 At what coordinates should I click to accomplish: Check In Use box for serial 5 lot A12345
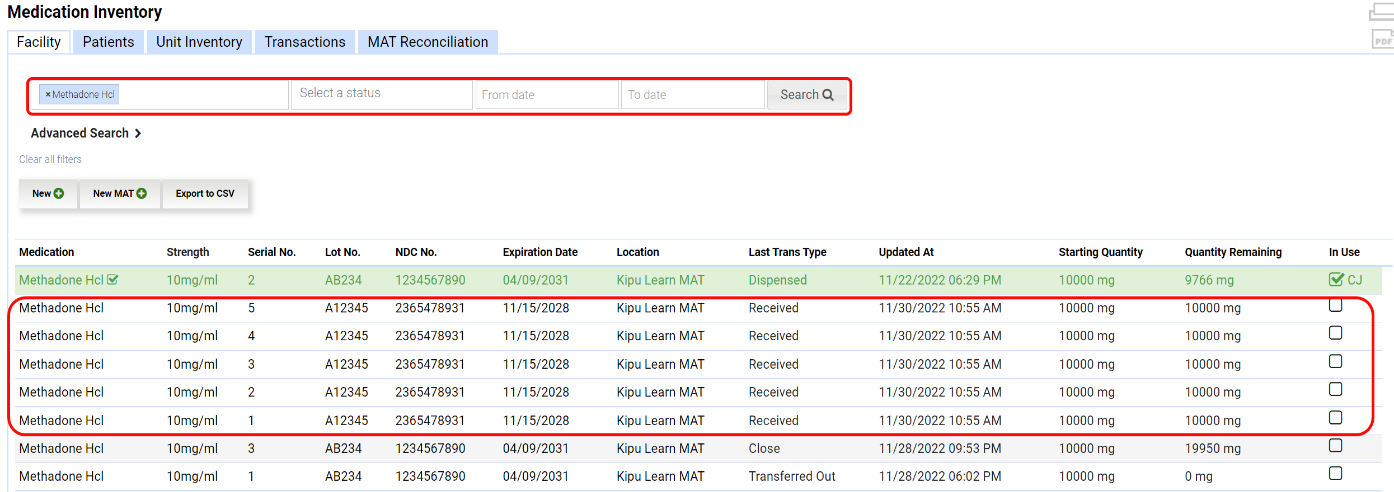click(x=1335, y=305)
